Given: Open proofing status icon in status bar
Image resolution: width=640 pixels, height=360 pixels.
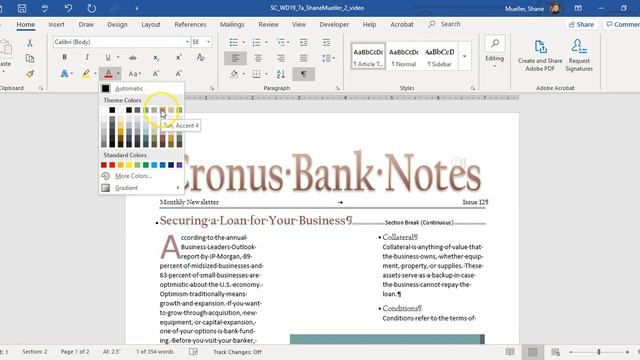Looking at the screenshot, I should [x=193, y=352].
